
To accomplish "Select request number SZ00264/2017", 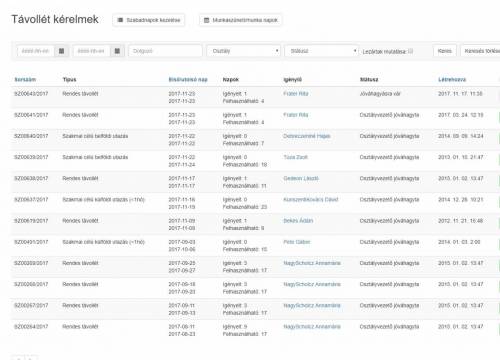I will [x=31, y=327].
